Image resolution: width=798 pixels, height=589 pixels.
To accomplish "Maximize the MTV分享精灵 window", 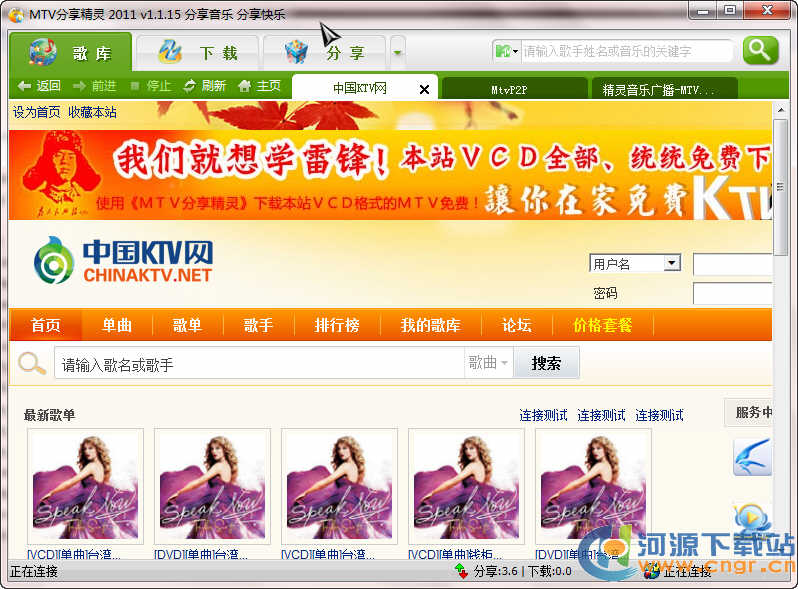I will point(730,10).
